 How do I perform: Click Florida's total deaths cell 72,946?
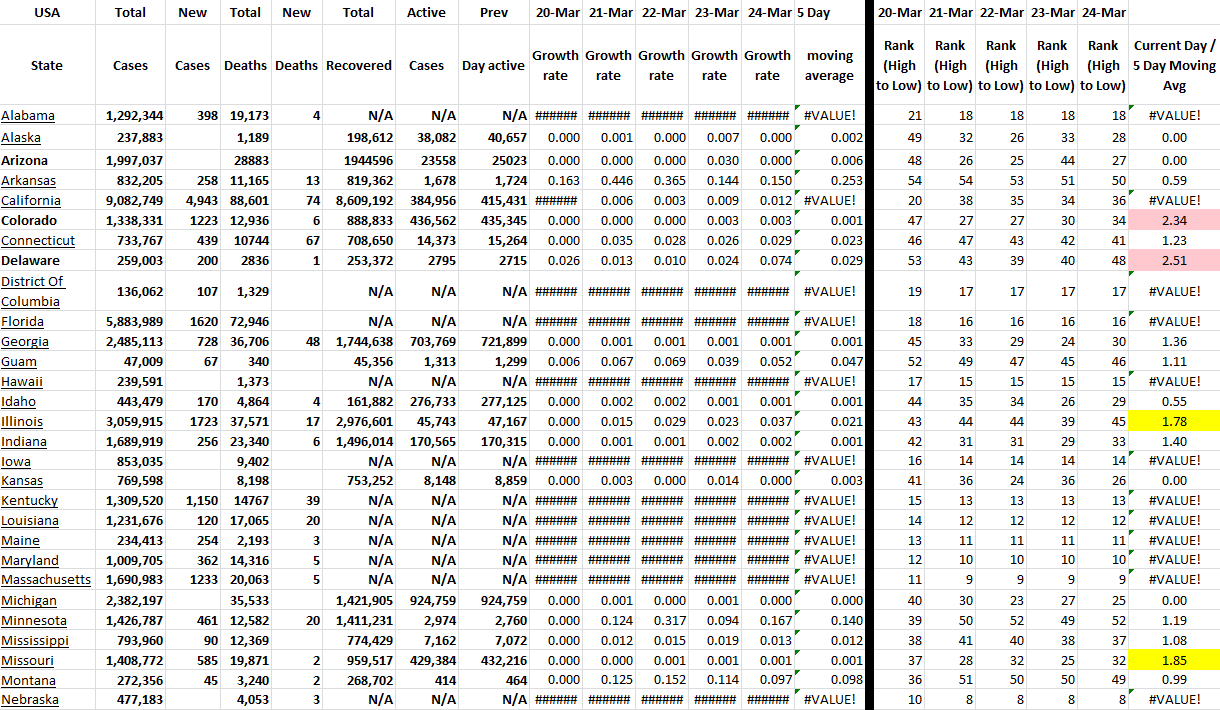click(x=244, y=321)
